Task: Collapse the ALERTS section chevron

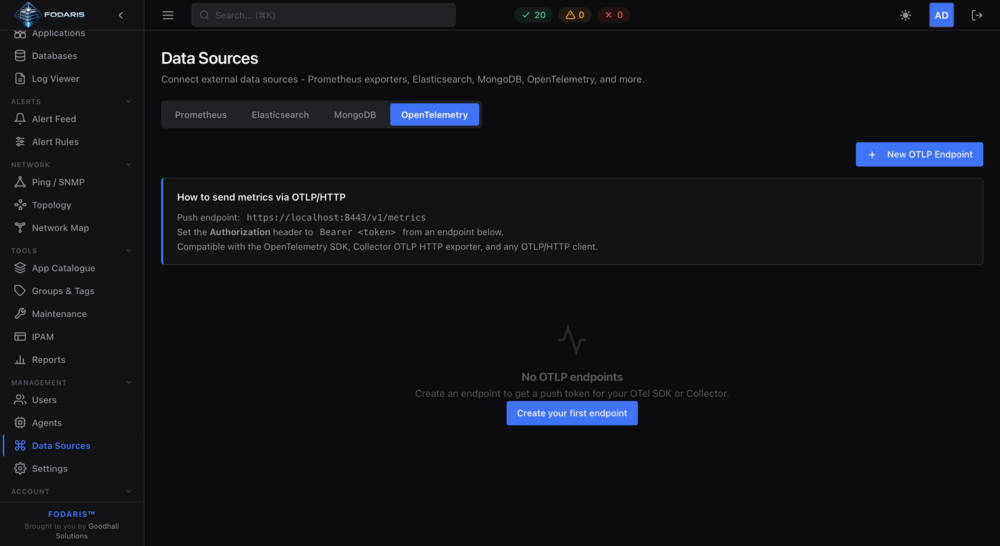Action: point(128,102)
